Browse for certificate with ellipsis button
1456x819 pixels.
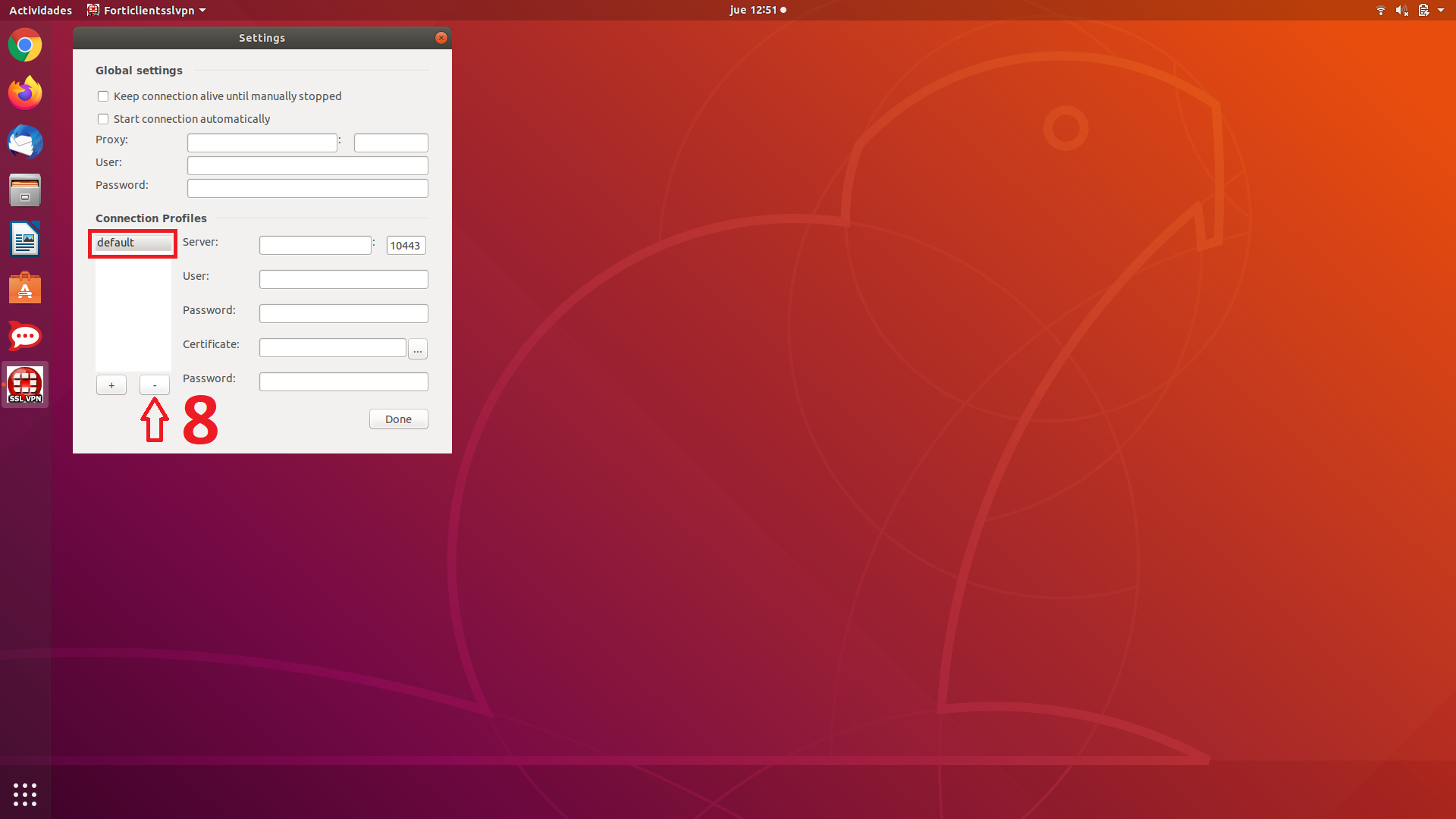click(418, 349)
